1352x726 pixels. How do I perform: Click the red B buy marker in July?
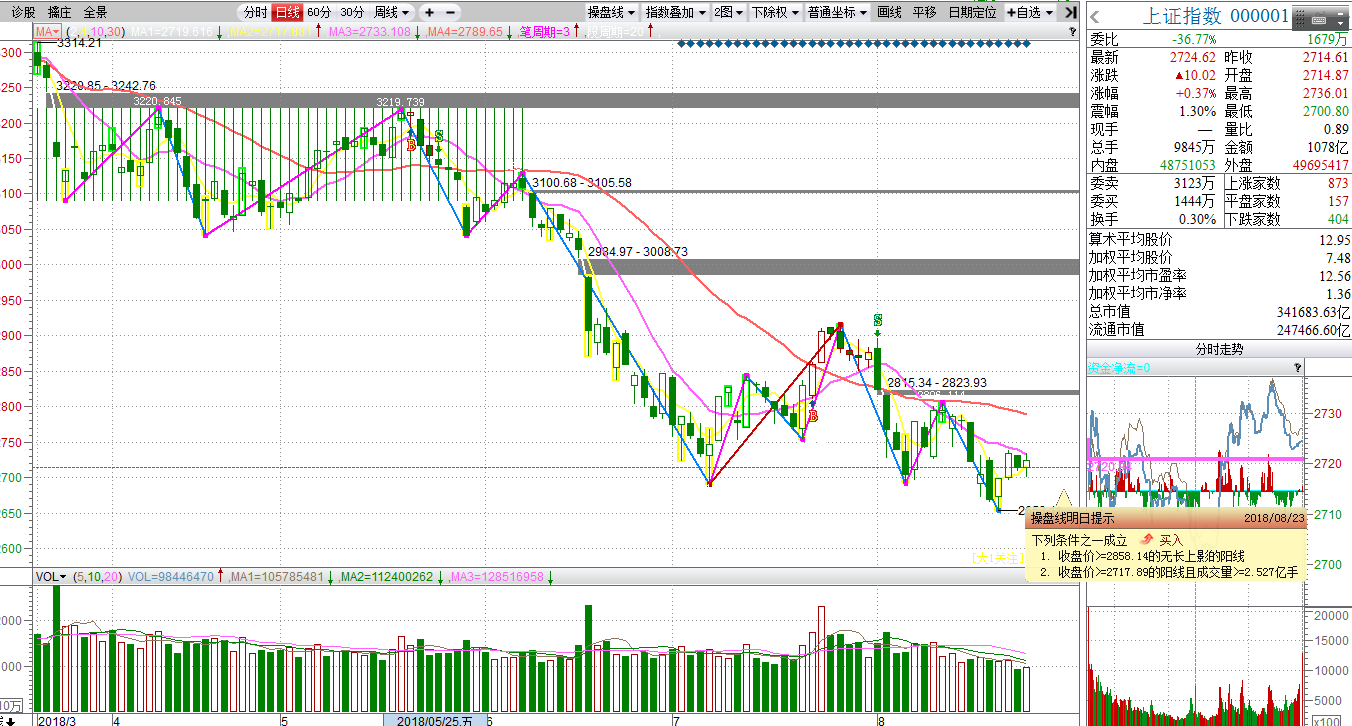[813, 415]
